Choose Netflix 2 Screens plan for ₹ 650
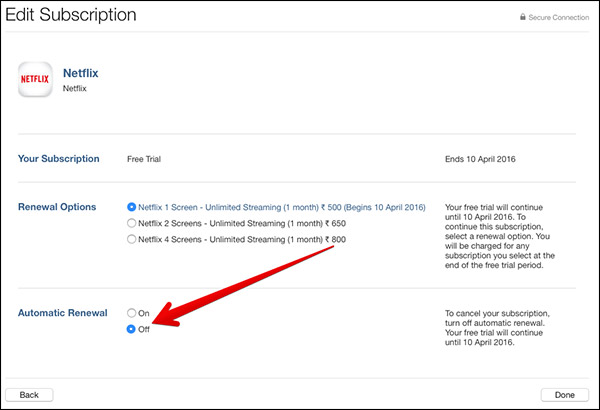This screenshot has height=410, width=600. [131, 223]
